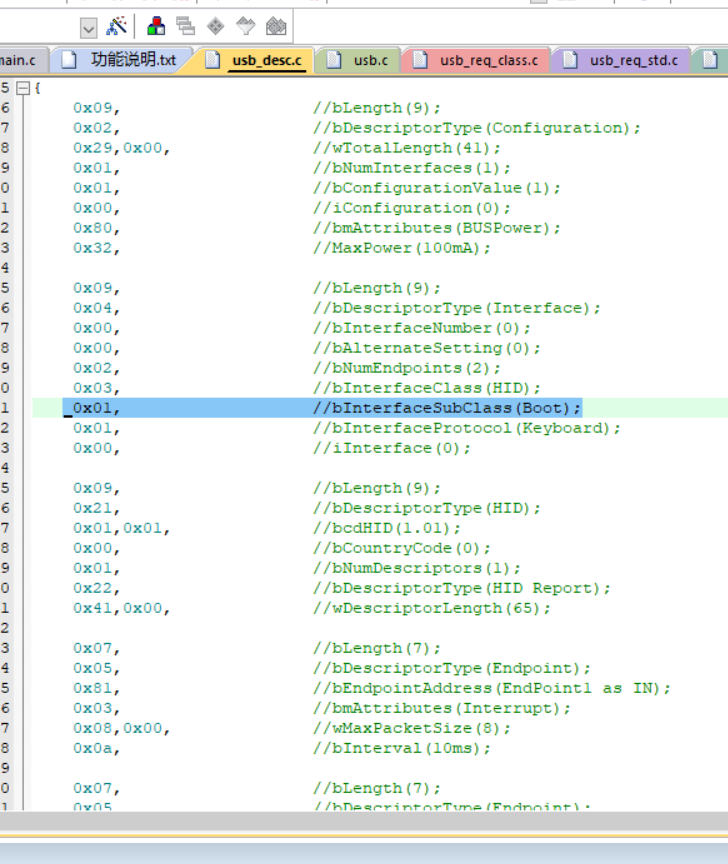Launch the Pack Installer icon
Image resolution: width=728 pixels, height=864 pixels.
(x=276, y=26)
